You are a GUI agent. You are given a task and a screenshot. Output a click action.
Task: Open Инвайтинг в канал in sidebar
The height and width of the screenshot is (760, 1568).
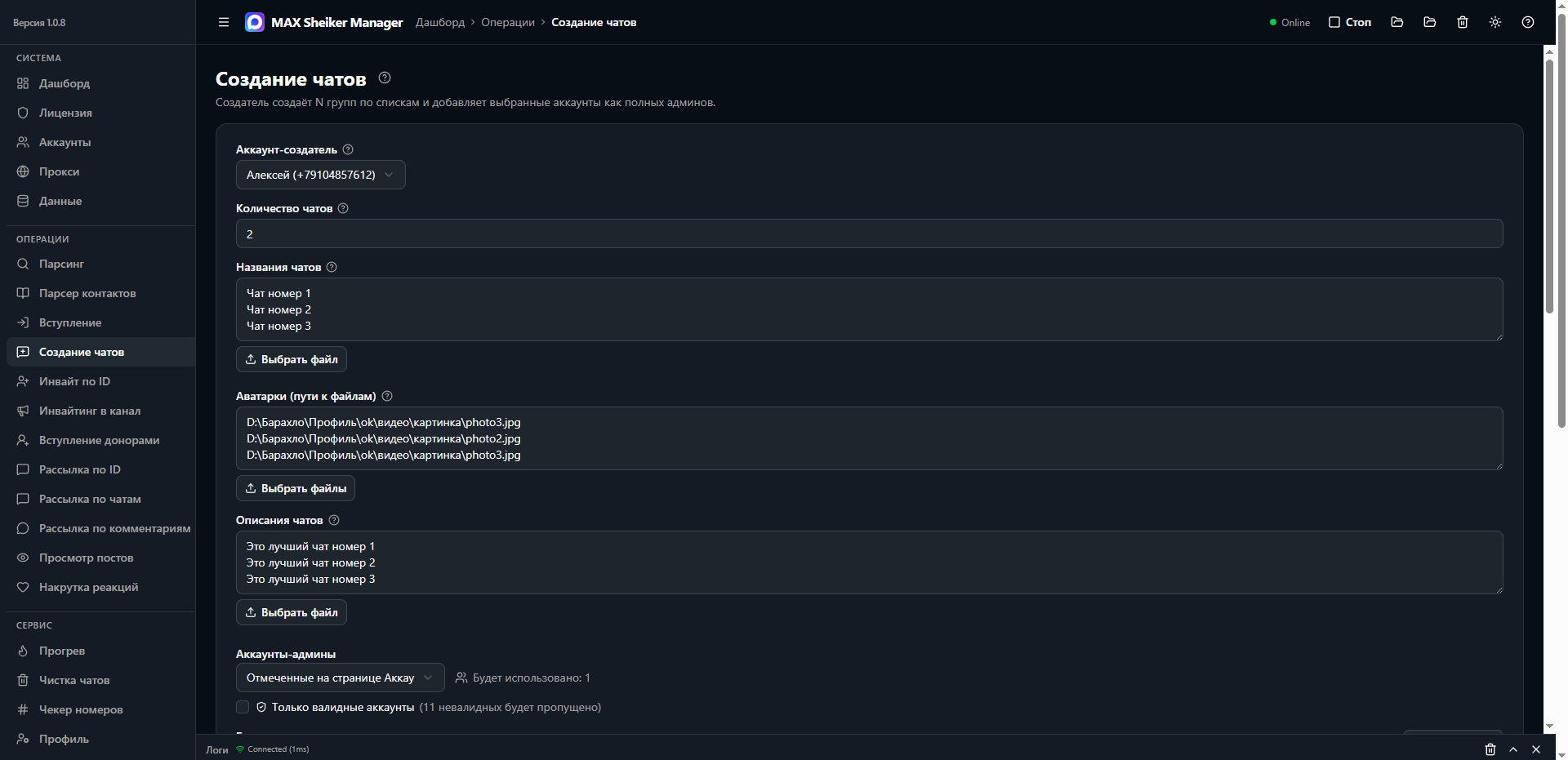pos(100,411)
